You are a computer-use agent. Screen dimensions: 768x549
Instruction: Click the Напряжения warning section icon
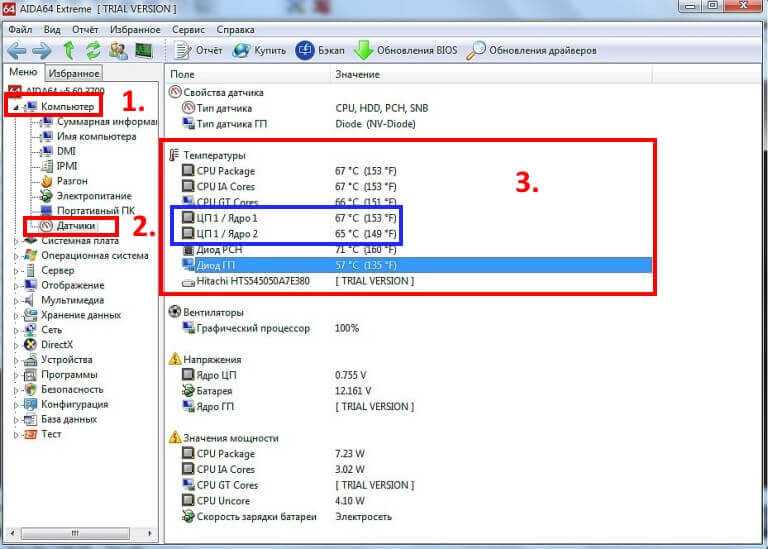(x=175, y=359)
